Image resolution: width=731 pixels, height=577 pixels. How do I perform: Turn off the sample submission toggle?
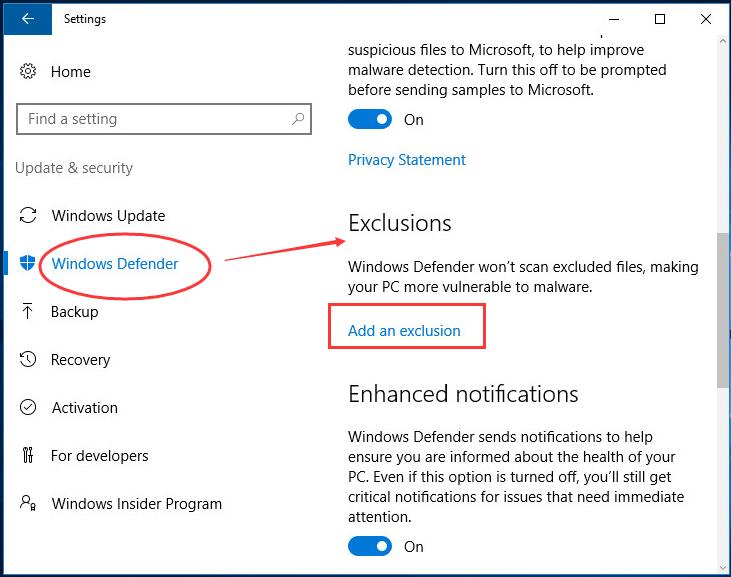pyautogui.click(x=370, y=119)
